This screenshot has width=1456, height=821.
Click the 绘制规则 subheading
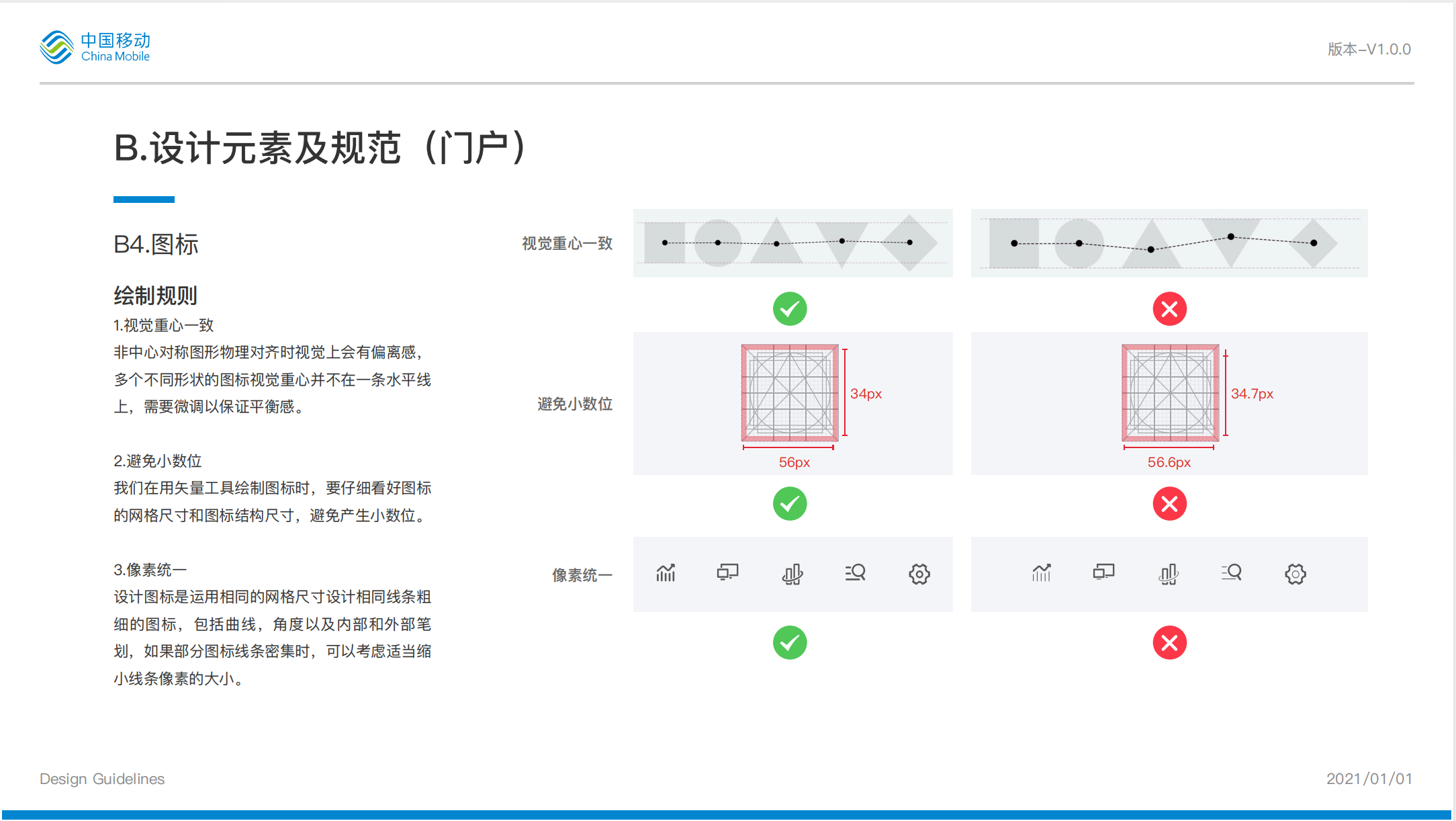click(x=155, y=296)
